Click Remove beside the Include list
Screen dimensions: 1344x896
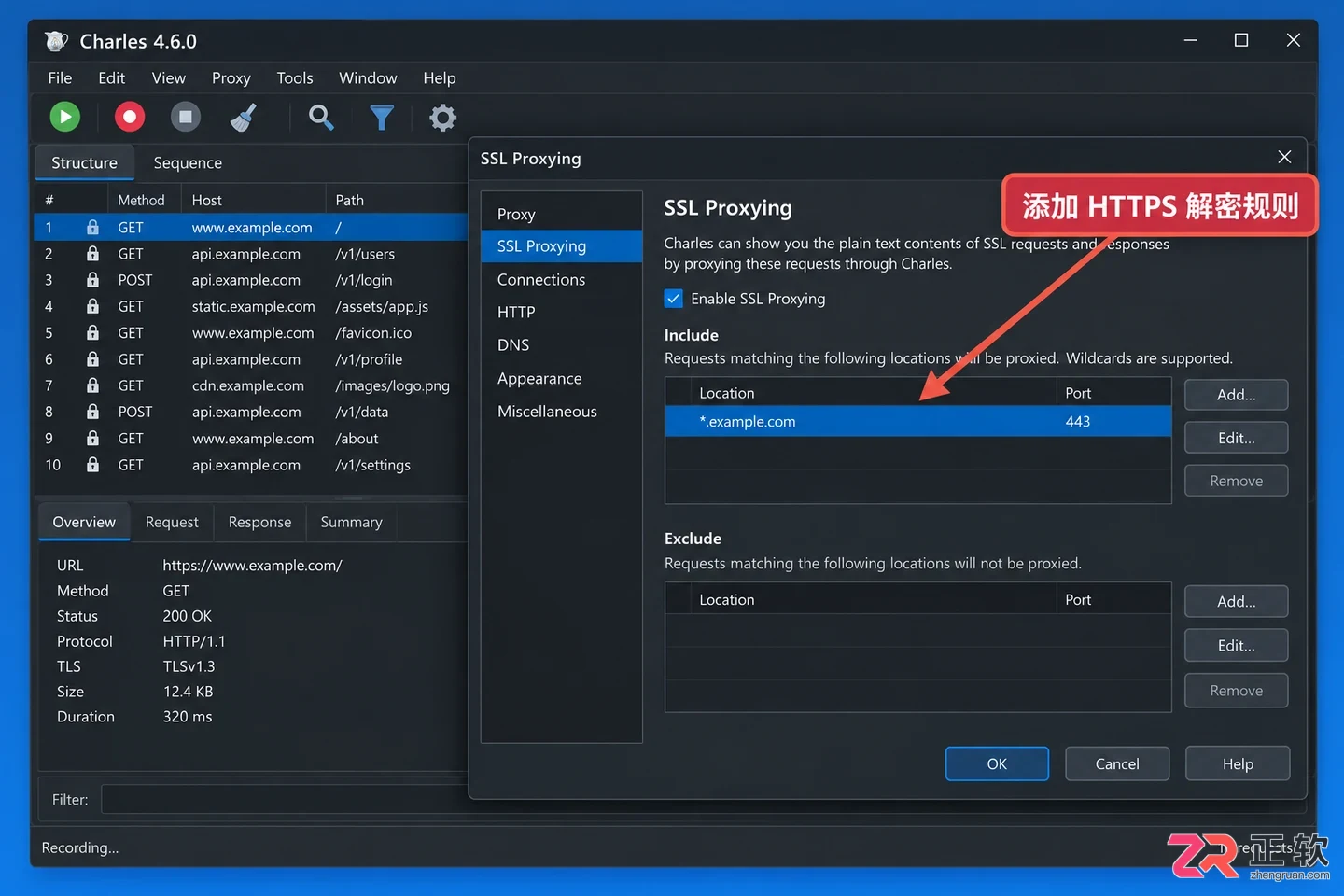tap(1236, 481)
